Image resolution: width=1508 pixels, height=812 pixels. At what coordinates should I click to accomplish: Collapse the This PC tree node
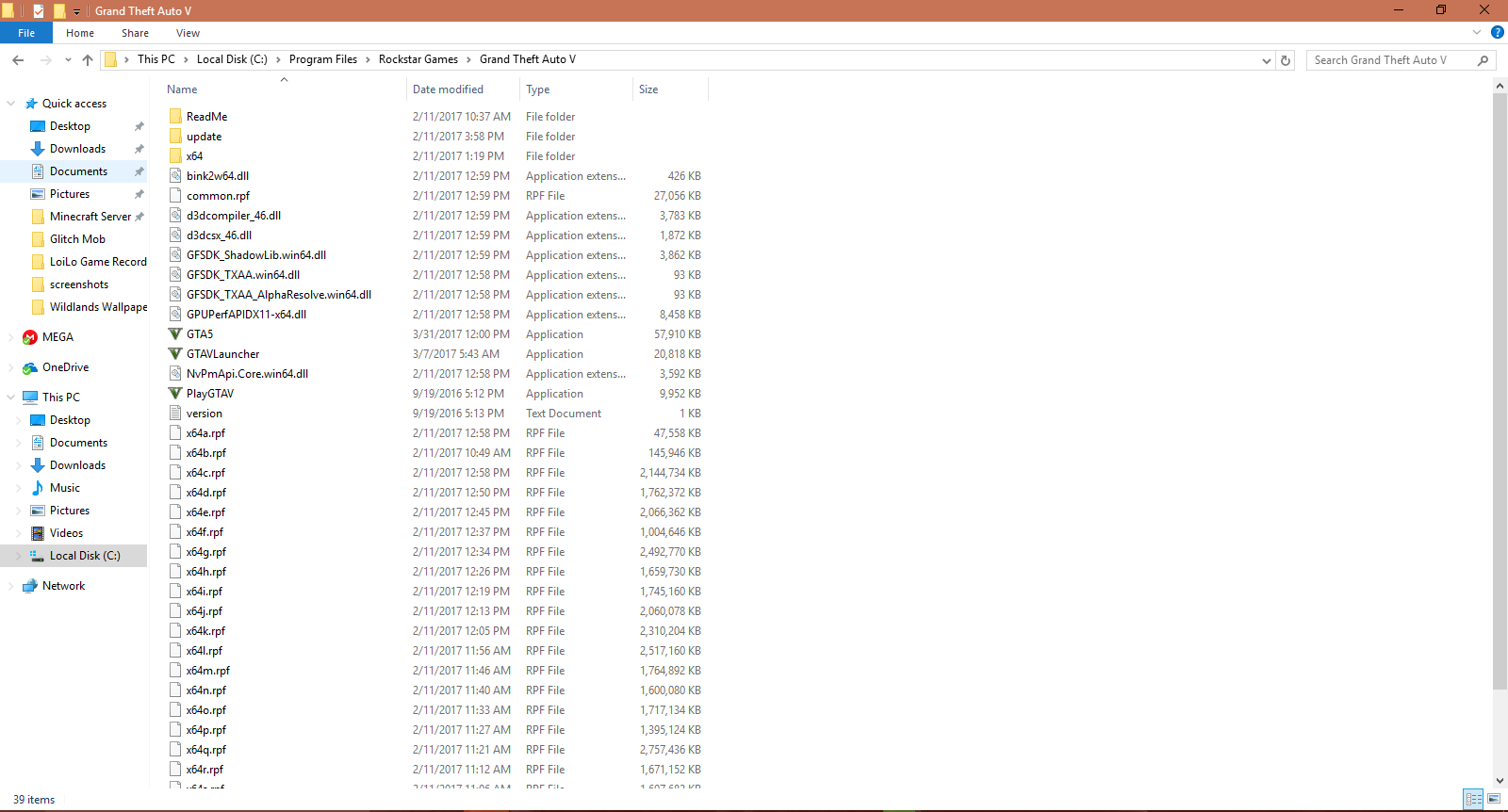tap(11, 398)
